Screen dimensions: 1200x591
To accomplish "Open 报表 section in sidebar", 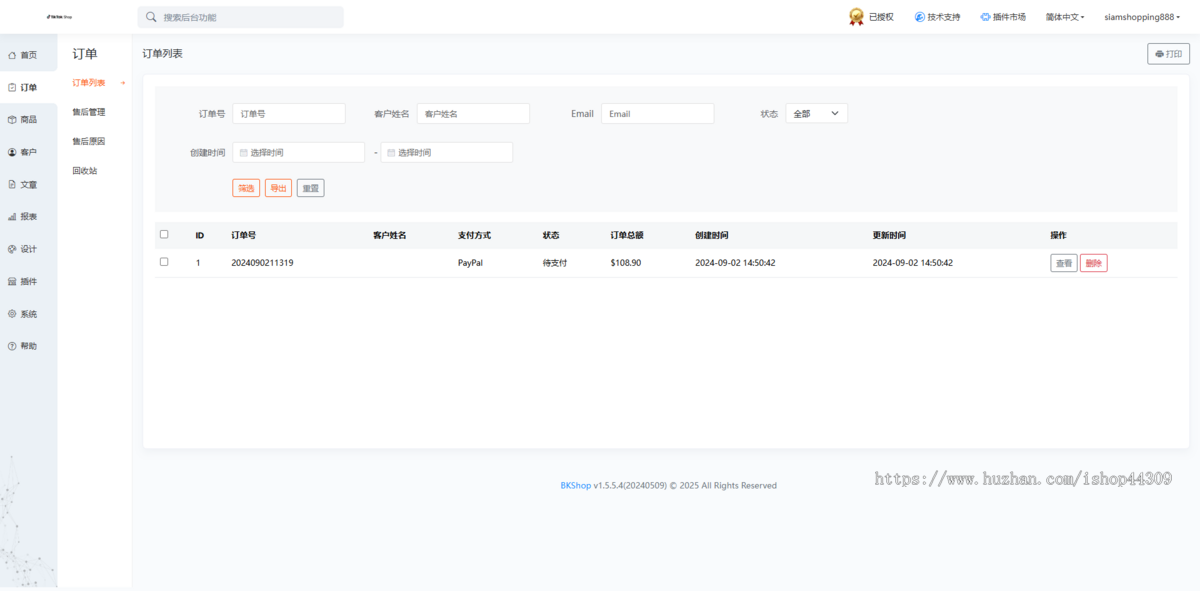I will coord(28,216).
